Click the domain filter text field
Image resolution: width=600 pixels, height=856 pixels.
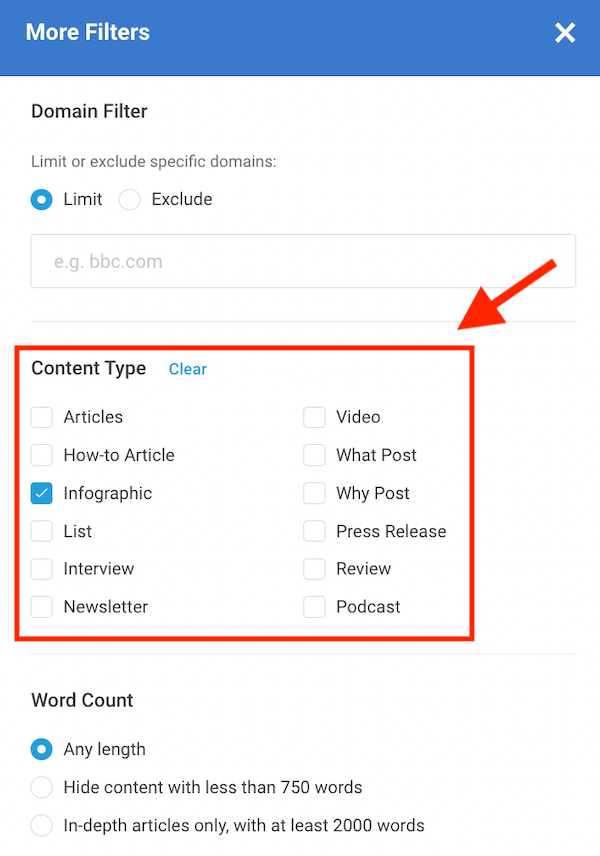[x=303, y=262]
